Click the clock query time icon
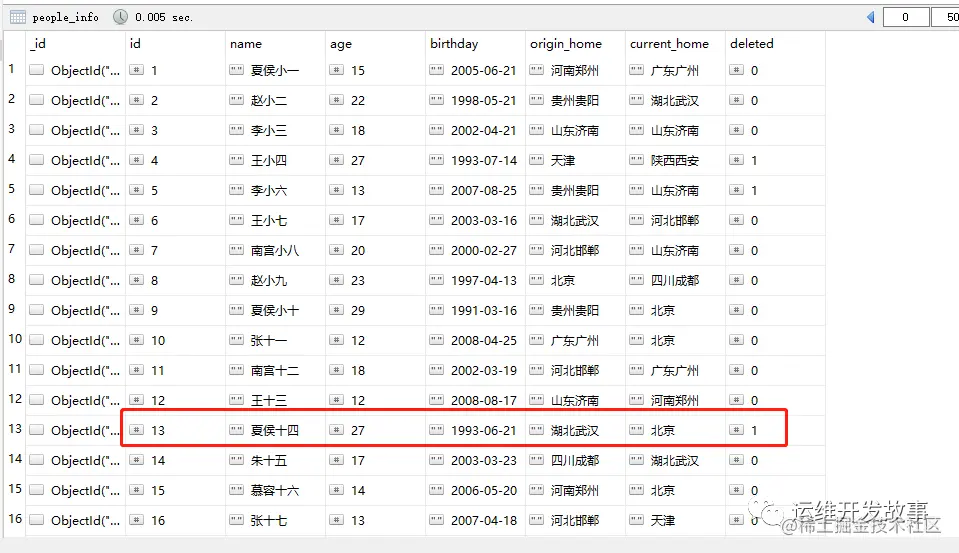Viewport: 959px width, 553px height. [x=120, y=17]
